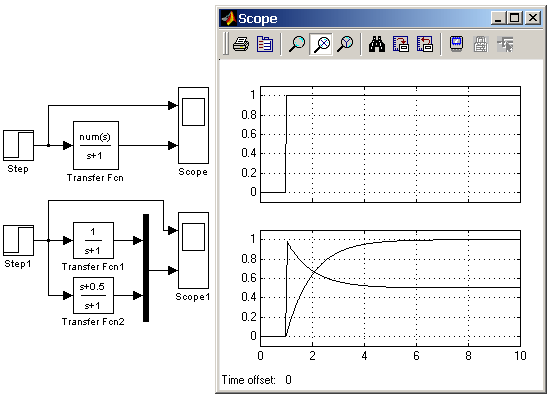
Task: Restore saved axes settings icon
Action: point(425,44)
